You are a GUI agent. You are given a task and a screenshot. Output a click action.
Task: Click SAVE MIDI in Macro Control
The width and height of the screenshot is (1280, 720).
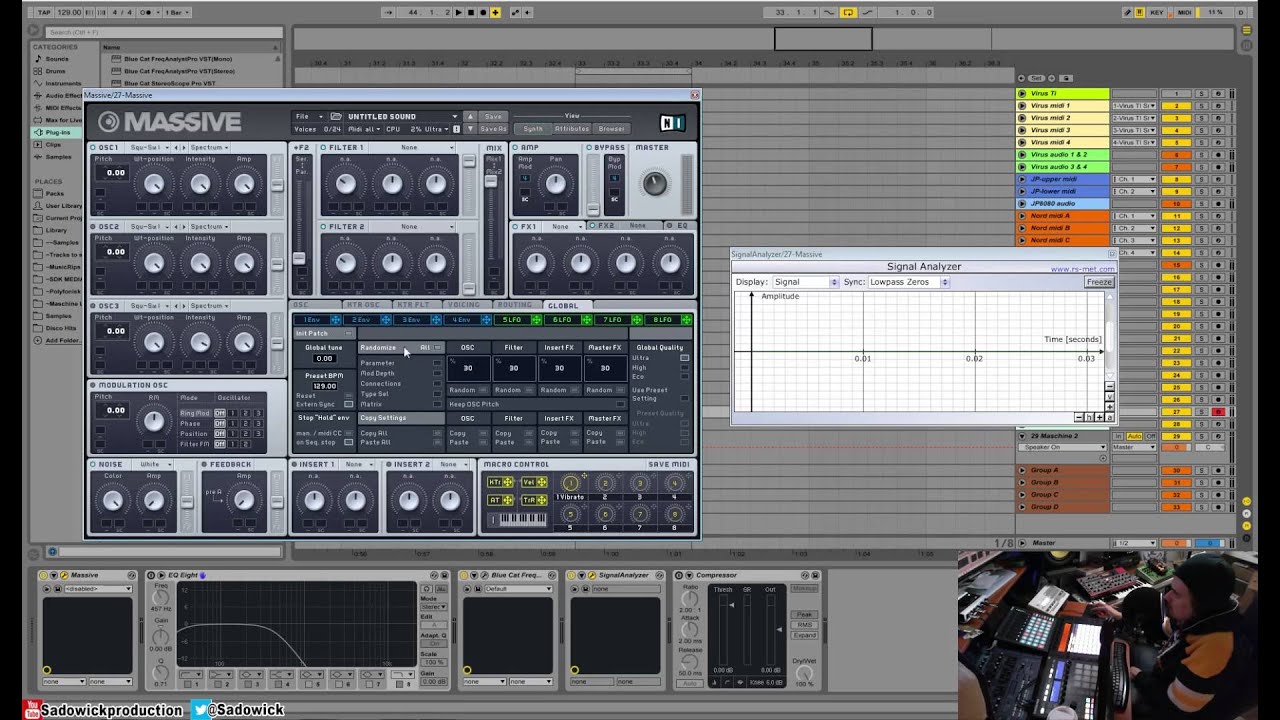point(668,464)
